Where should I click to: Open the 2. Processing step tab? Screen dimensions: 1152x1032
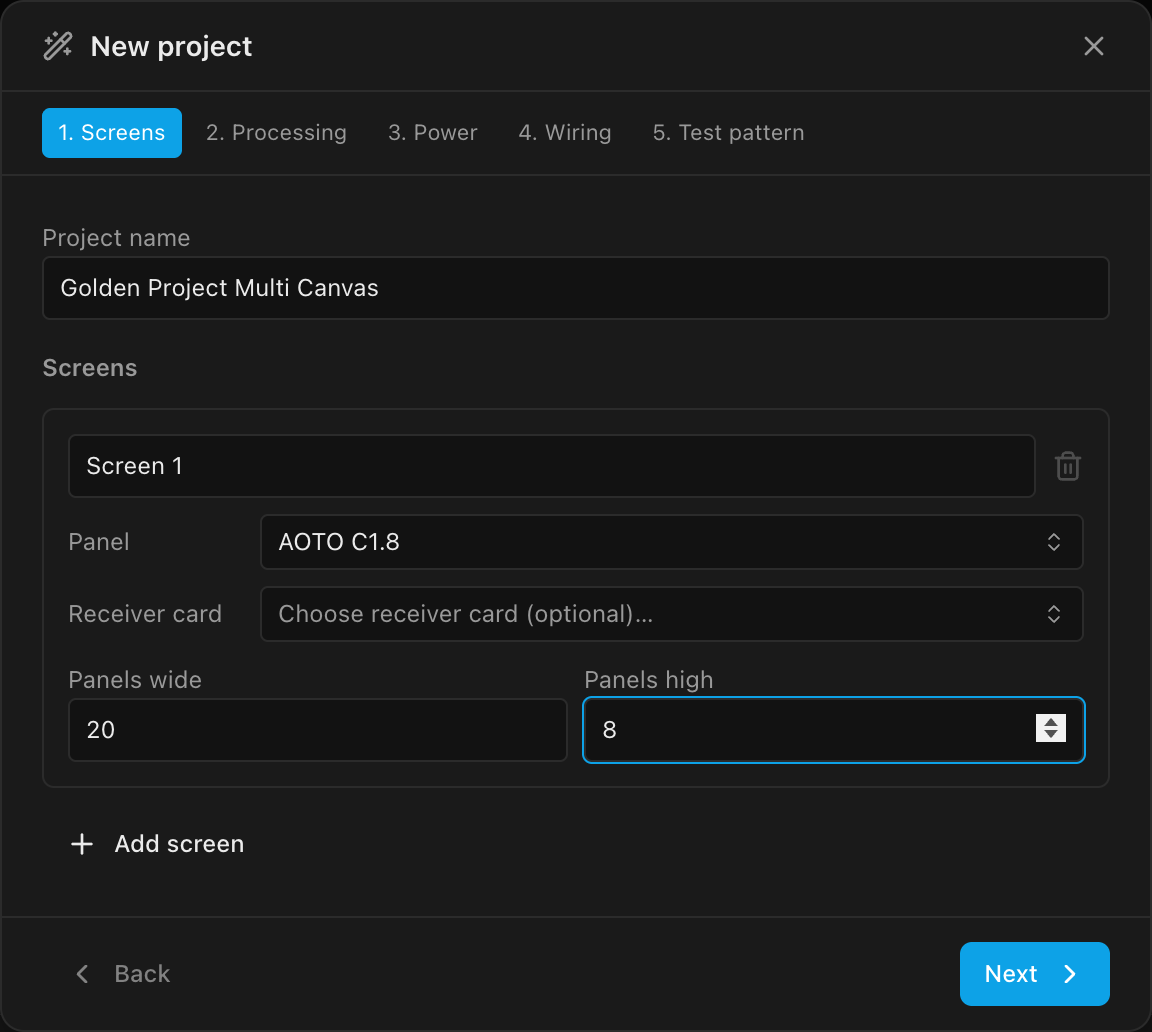pyautogui.click(x=276, y=133)
